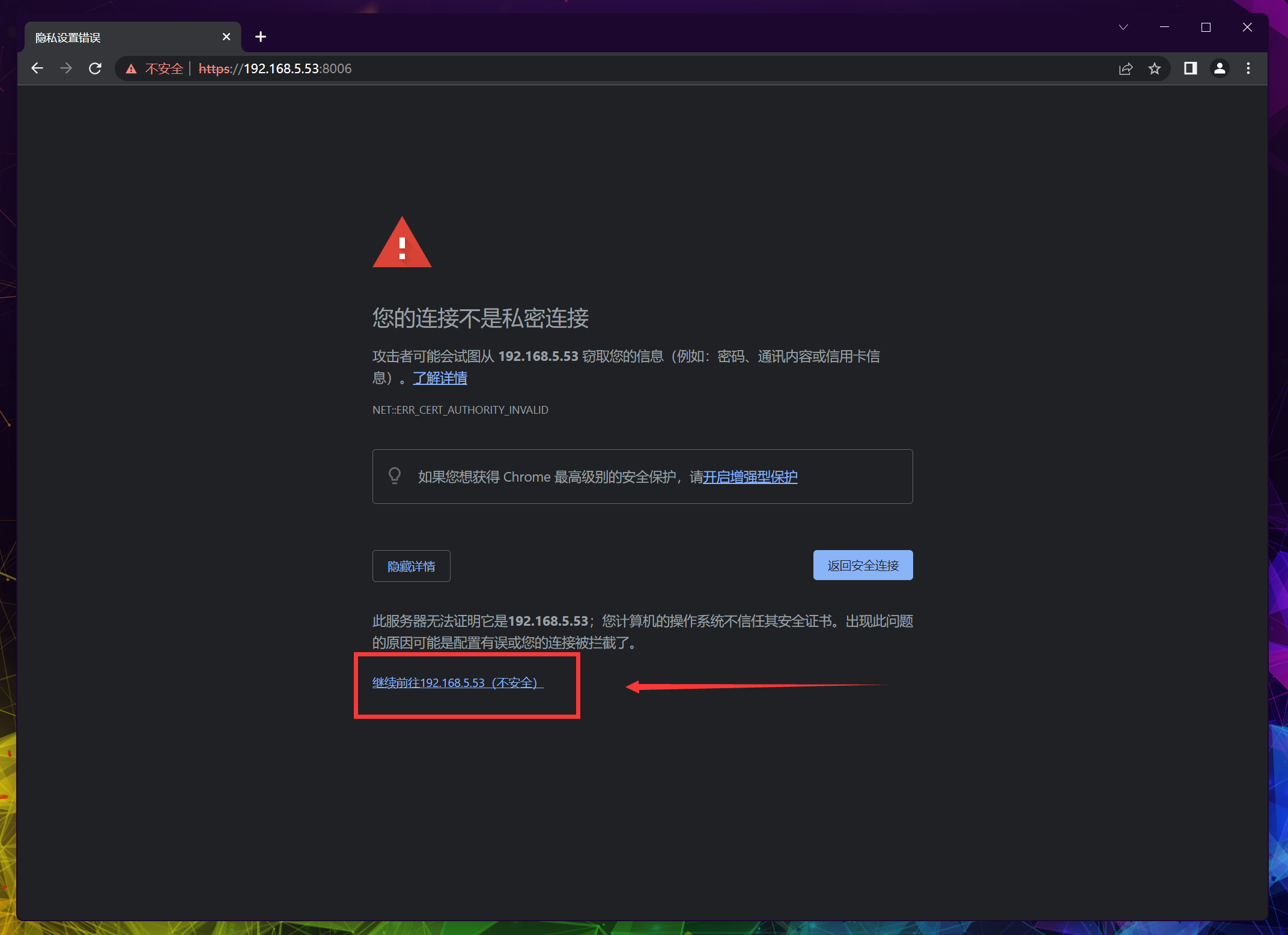Open a new tab with the plus button
The width and height of the screenshot is (1288, 935).
pyautogui.click(x=261, y=37)
